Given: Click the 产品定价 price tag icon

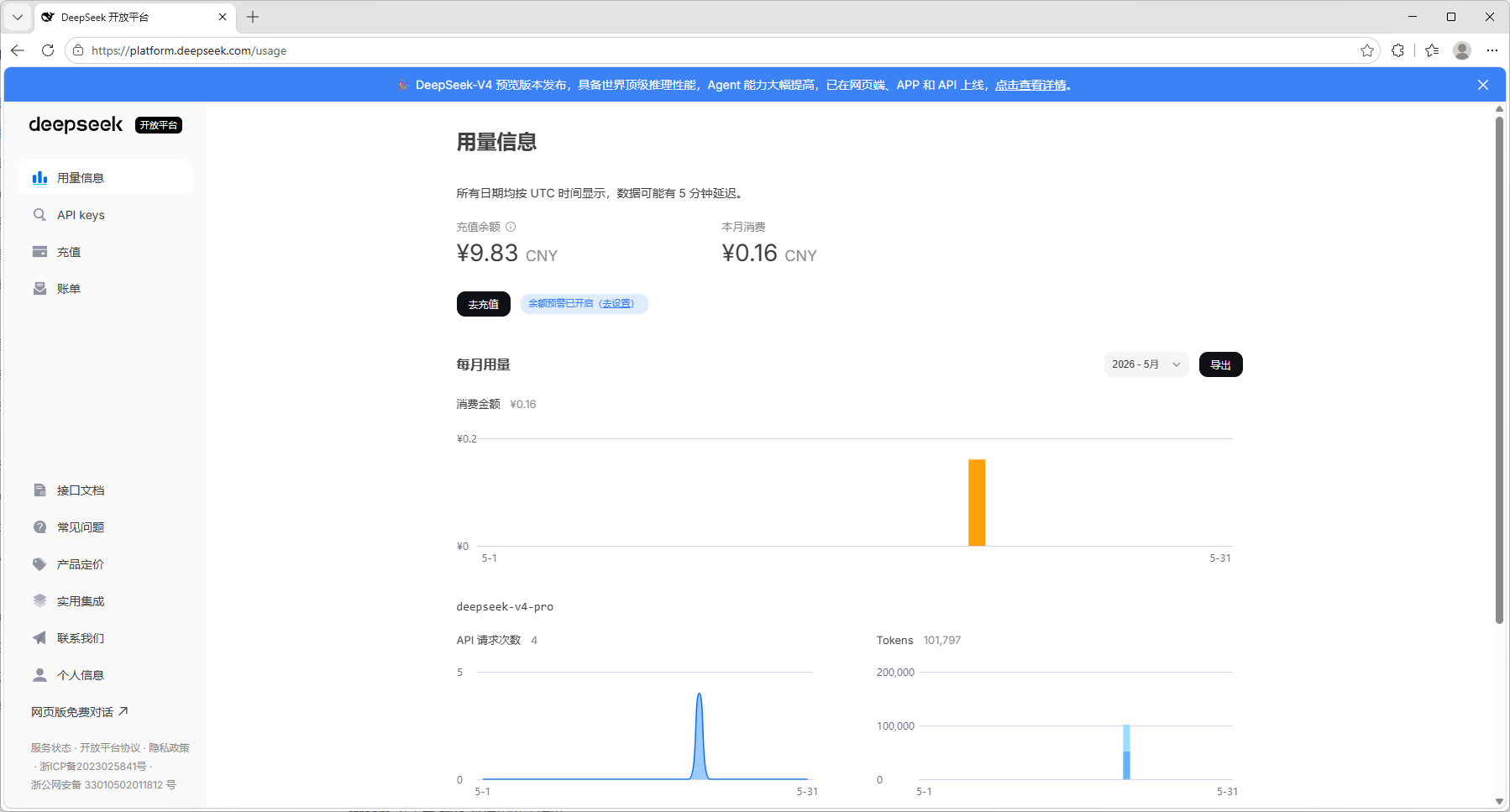Looking at the screenshot, I should tap(39, 564).
